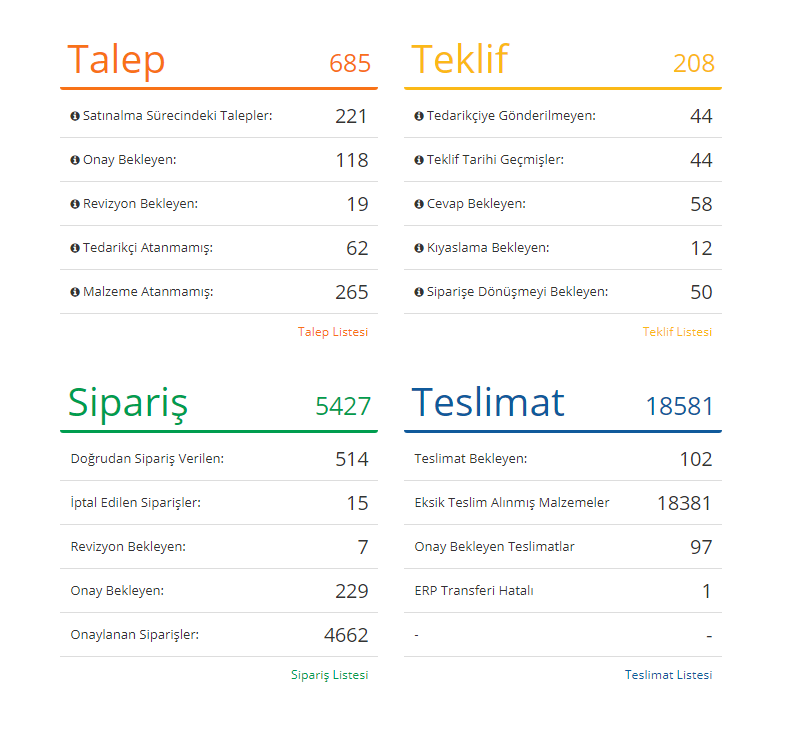This screenshot has height=740, width=801.
Task: Click the Sipariş total count 5427
Action: [x=343, y=407]
